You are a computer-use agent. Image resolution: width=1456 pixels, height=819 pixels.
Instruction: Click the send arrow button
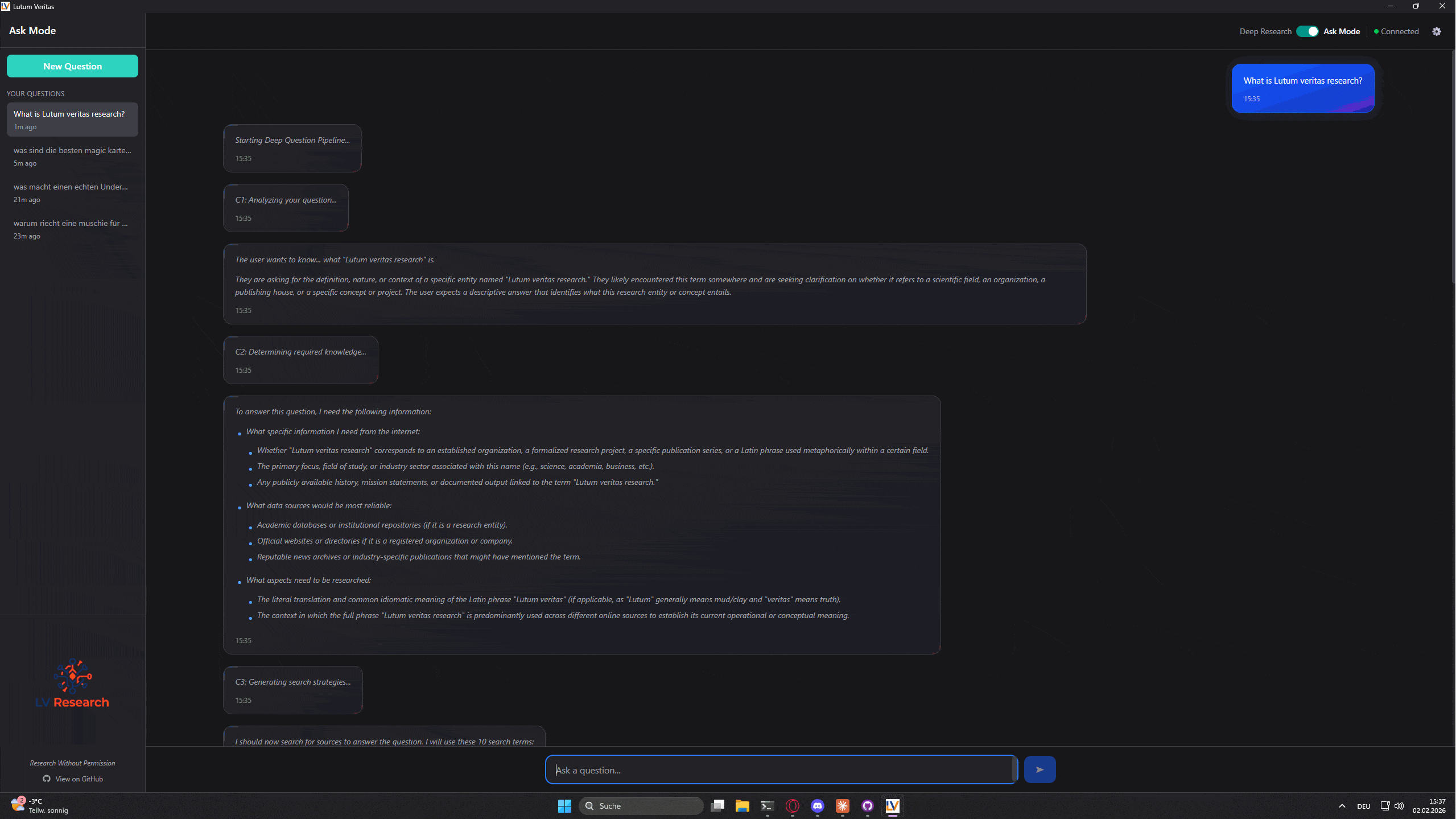point(1039,769)
